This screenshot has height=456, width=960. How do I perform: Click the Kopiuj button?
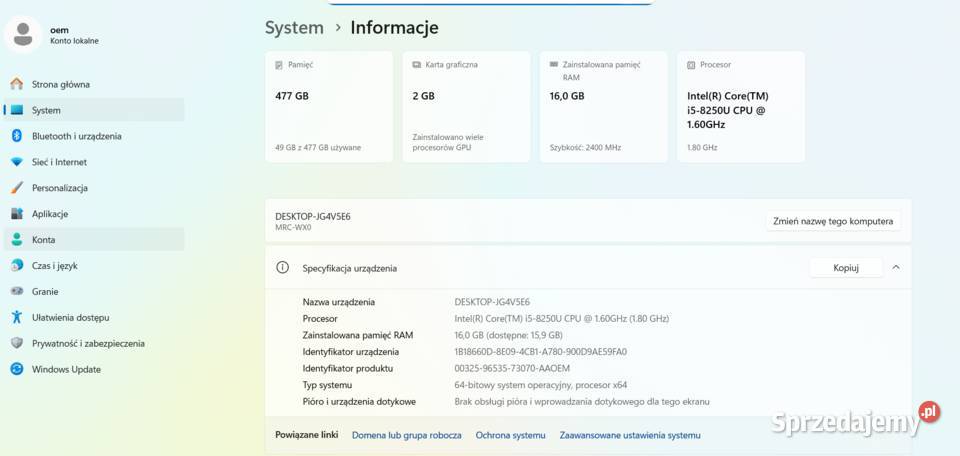pyautogui.click(x=846, y=267)
